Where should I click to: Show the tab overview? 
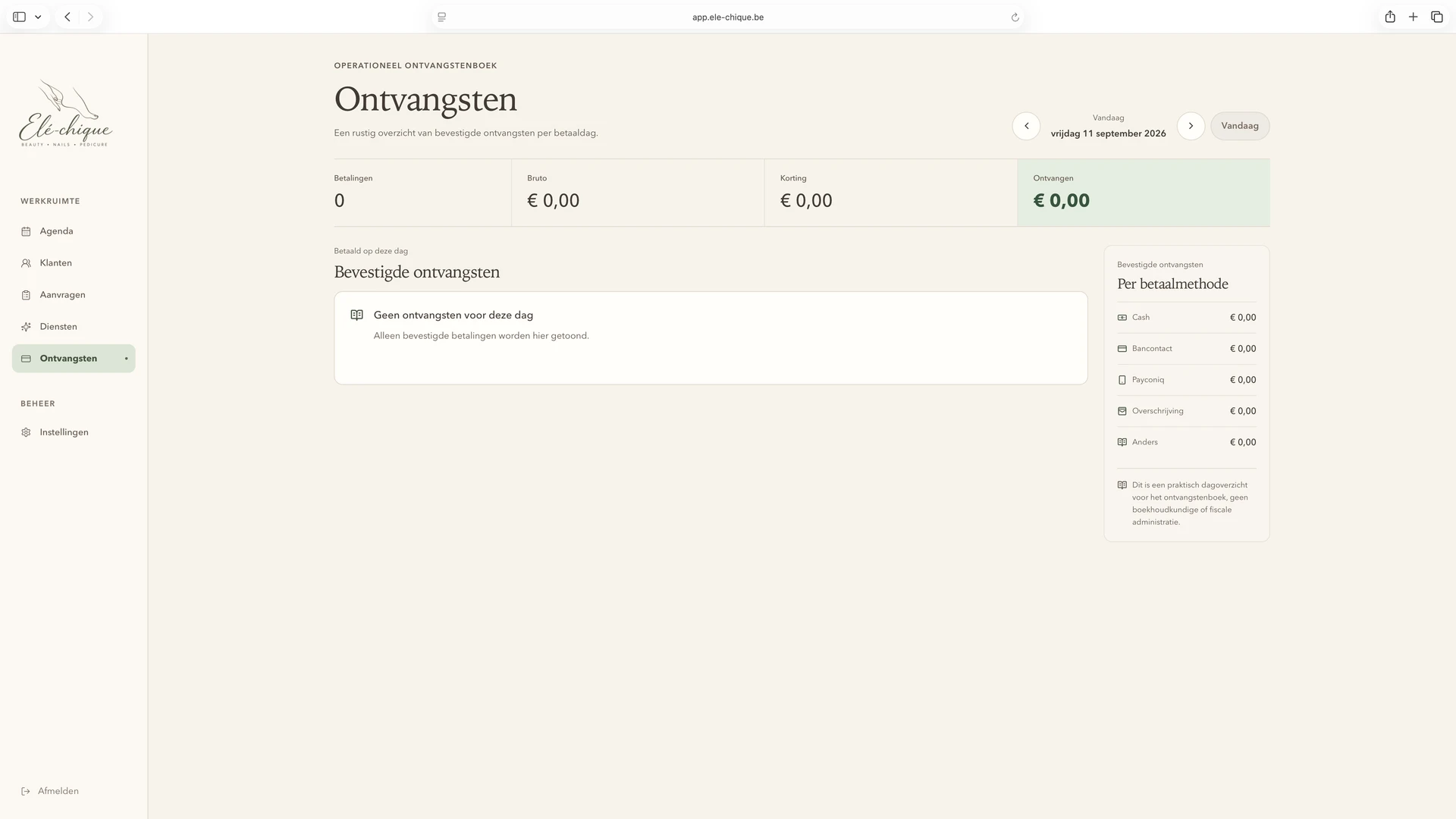coord(1437,17)
